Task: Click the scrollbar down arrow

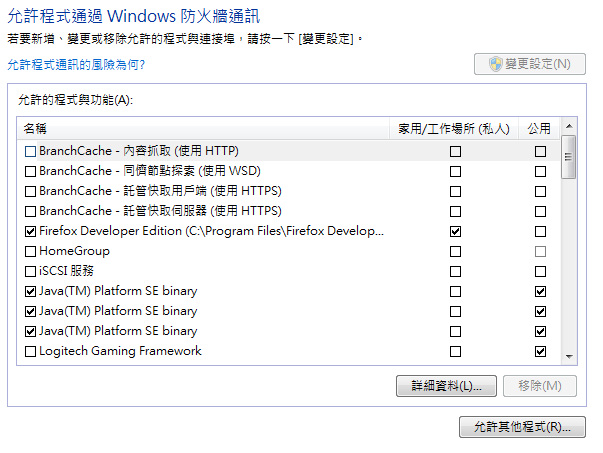Action: (569, 356)
